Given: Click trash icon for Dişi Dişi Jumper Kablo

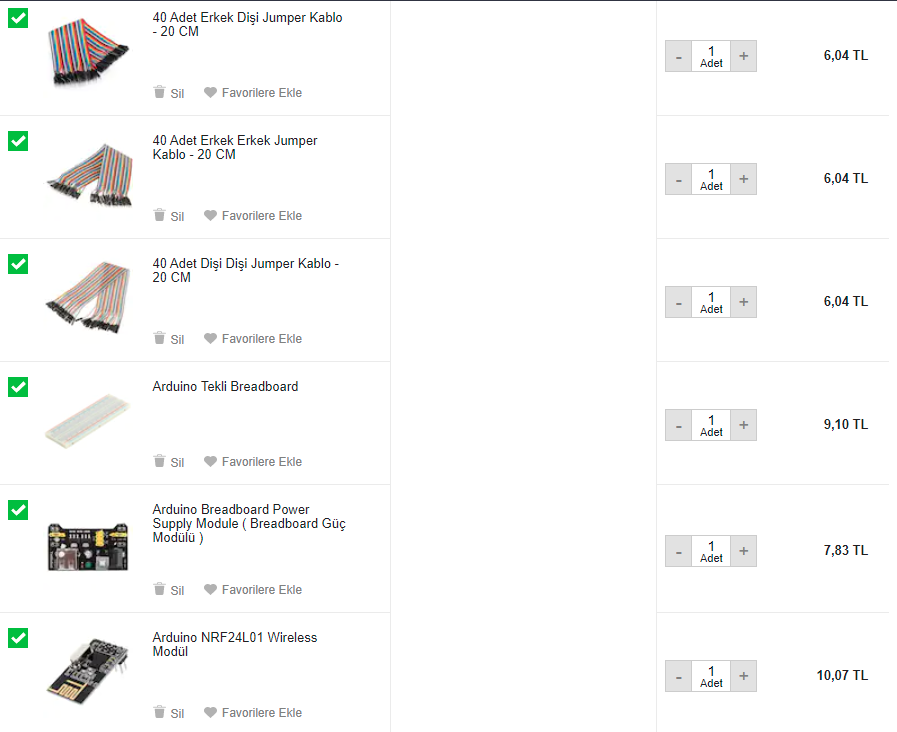Looking at the screenshot, I should click(x=160, y=338).
